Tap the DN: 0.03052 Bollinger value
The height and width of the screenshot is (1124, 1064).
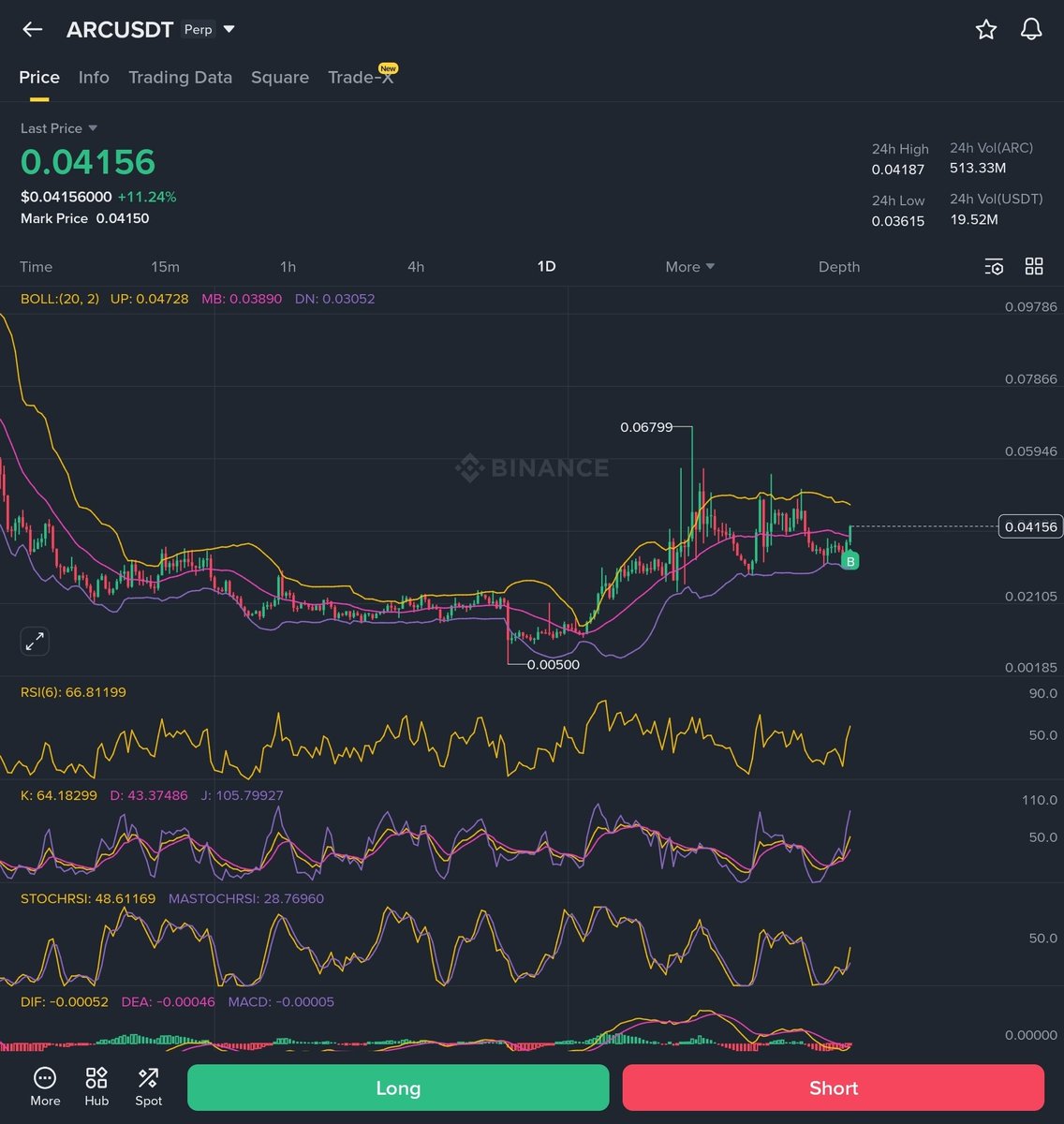(334, 299)
